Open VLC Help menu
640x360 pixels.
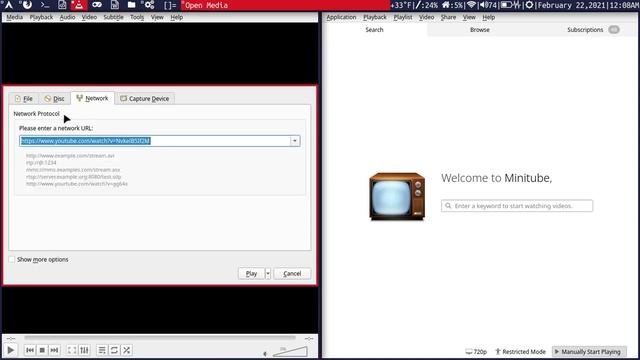tap(176, 17)
